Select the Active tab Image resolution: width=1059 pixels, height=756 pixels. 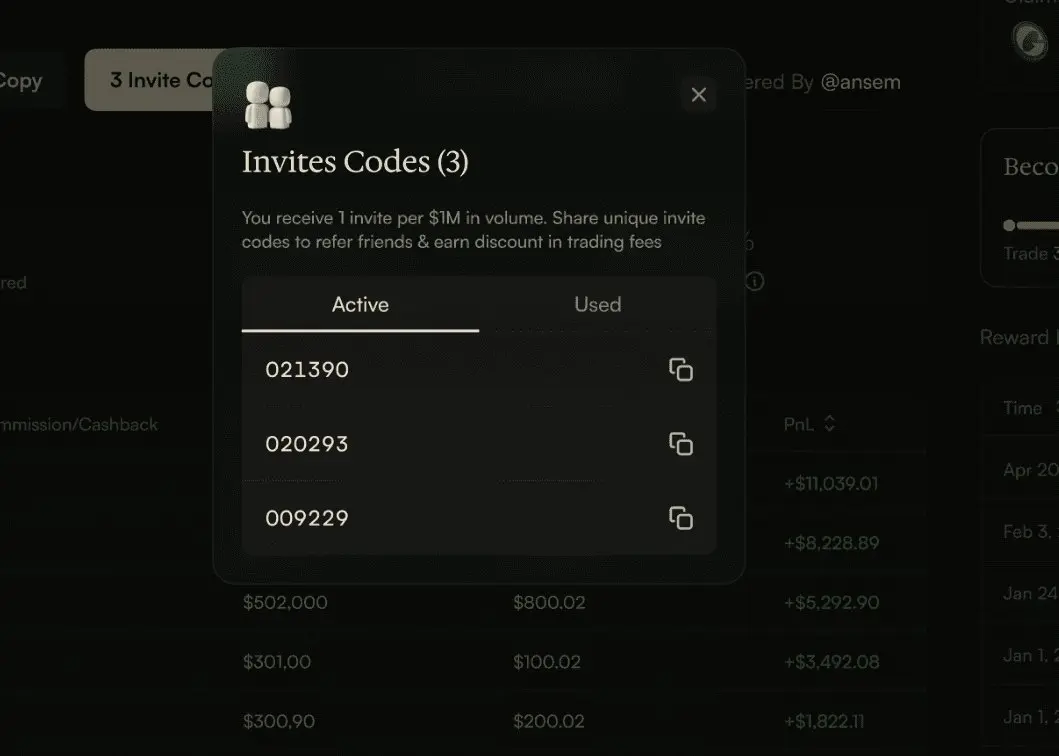coord(360,304)
